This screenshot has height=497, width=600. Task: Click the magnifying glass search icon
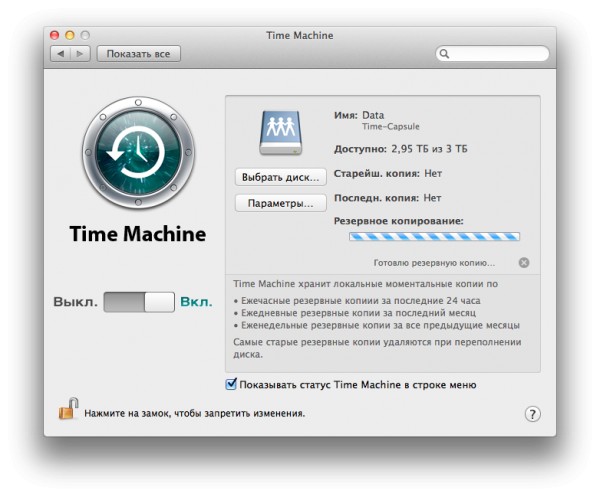[444, 54]
